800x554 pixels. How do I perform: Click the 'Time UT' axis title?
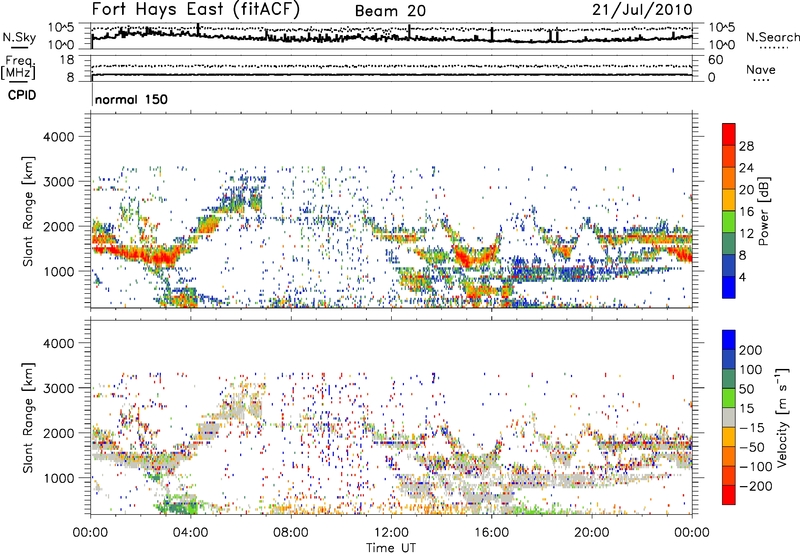391,547
